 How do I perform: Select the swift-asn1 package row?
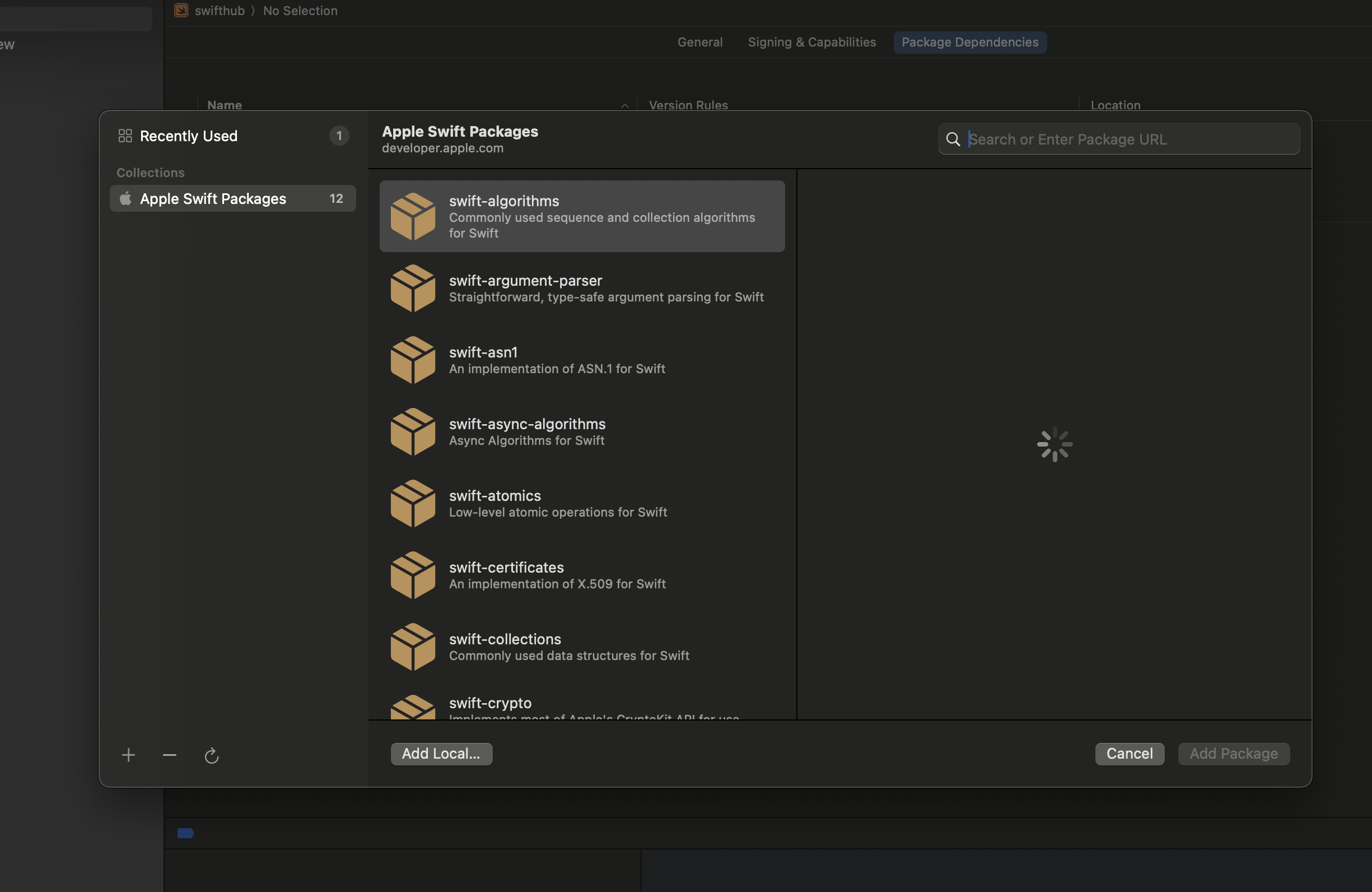click(x=582, y=360)
